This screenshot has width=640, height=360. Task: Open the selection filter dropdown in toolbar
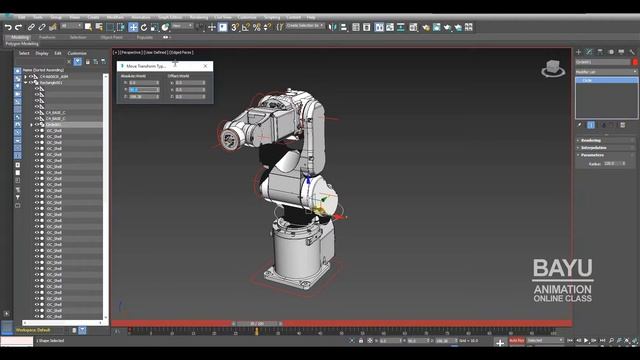71,26
